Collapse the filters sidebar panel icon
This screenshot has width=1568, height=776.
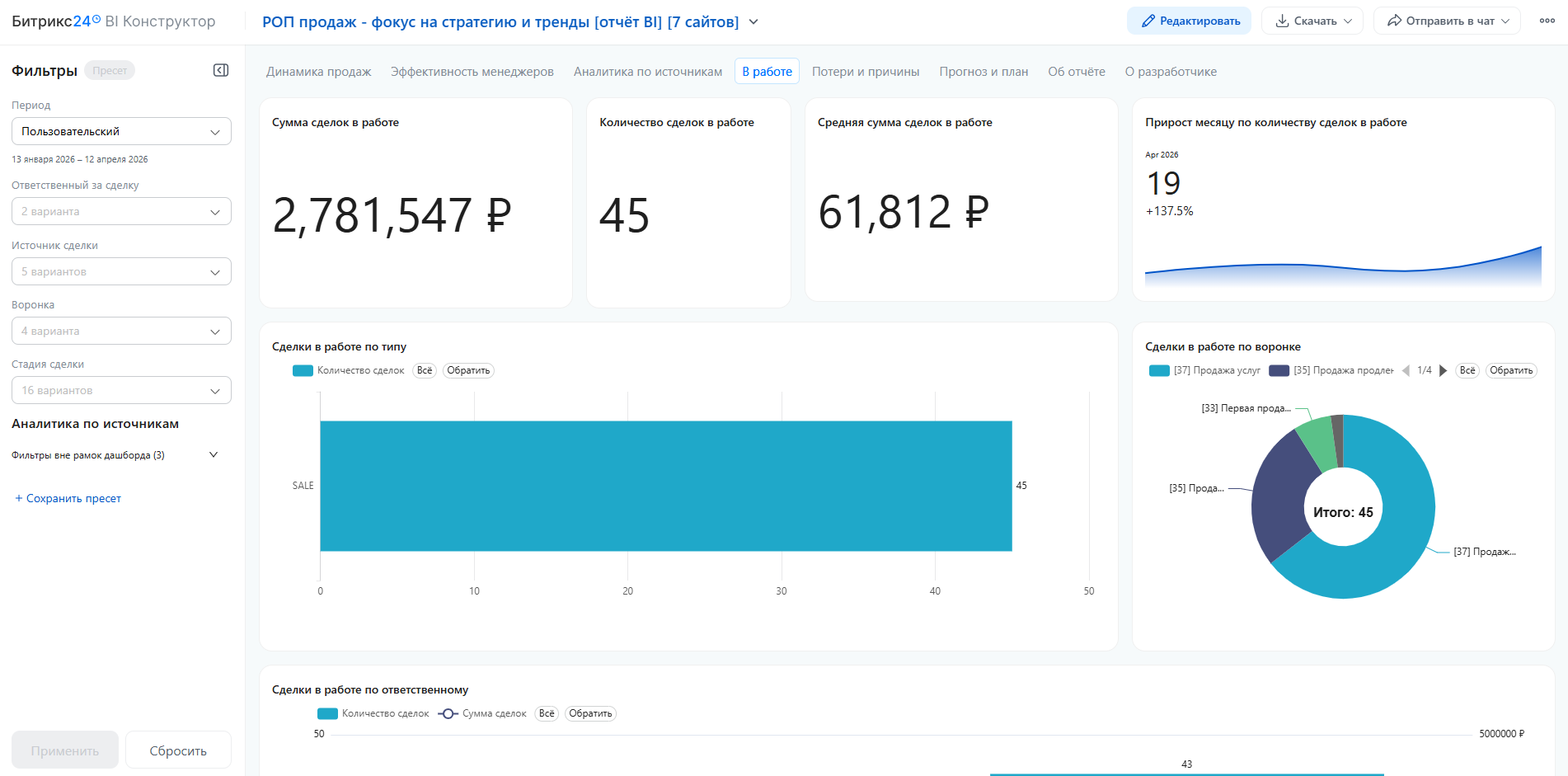click(x=221, y=70)
